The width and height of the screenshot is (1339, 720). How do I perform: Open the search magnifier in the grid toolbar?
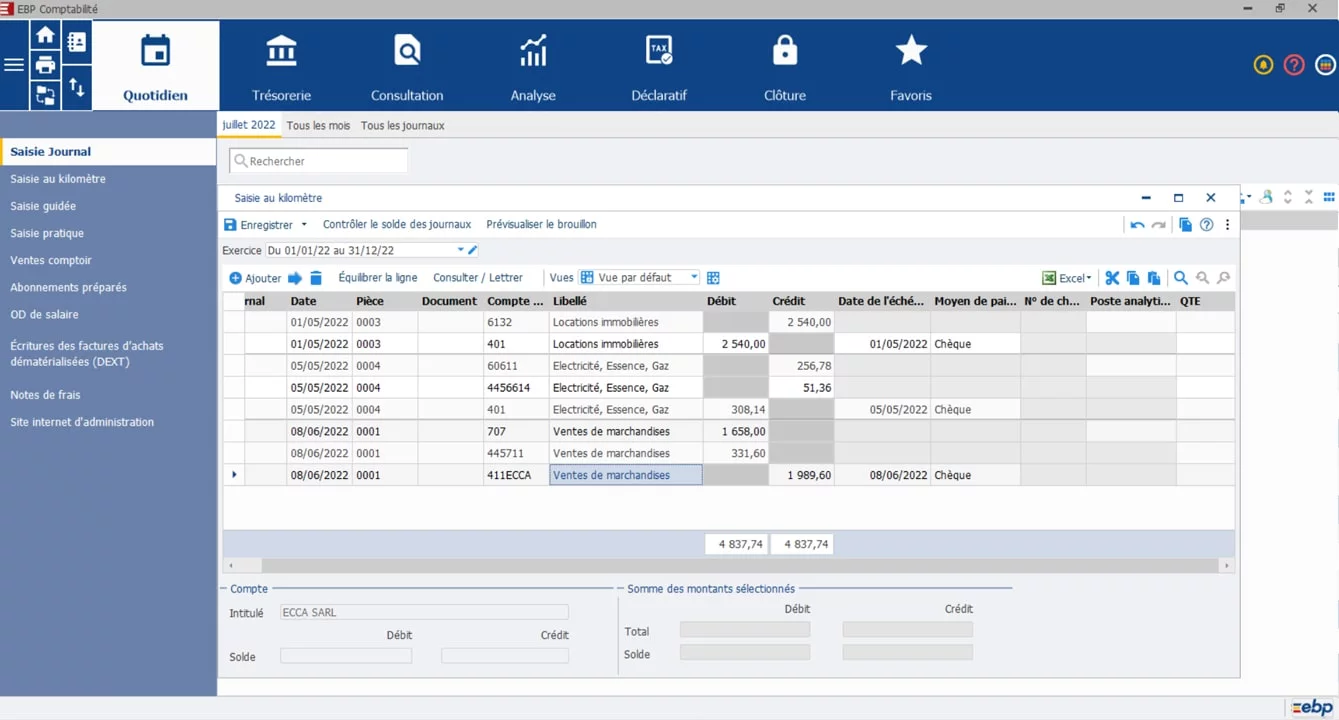[1180, 278]
